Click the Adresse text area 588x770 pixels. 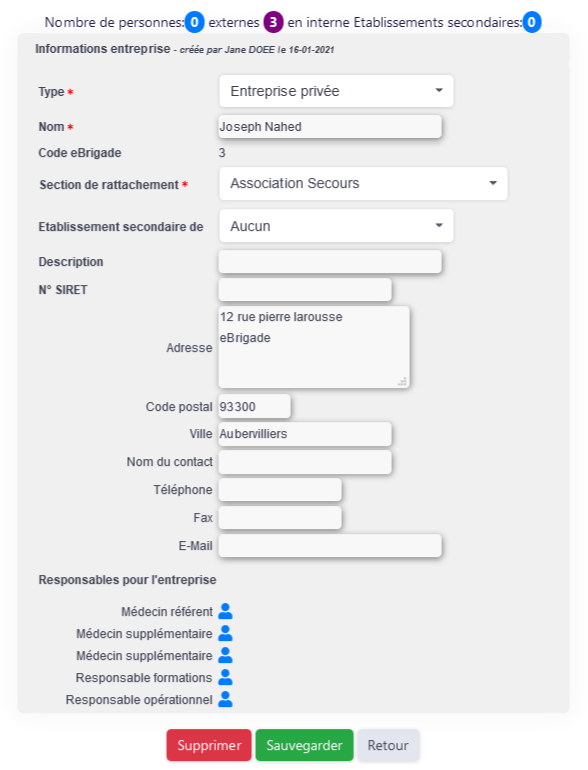pos(314,347)
